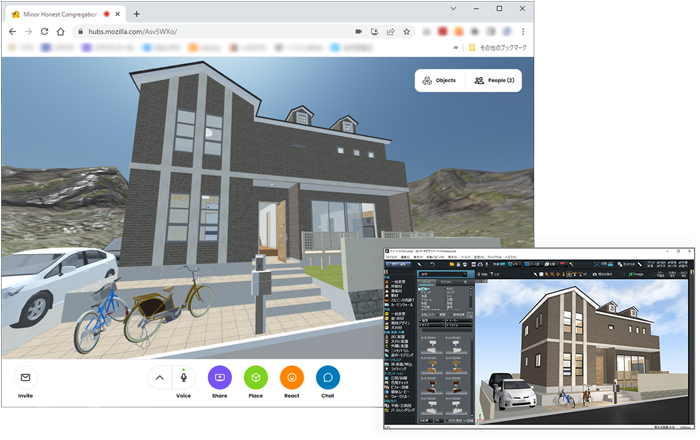
Task: Open the Invite envelope icon
Action: tap(25, 378)
